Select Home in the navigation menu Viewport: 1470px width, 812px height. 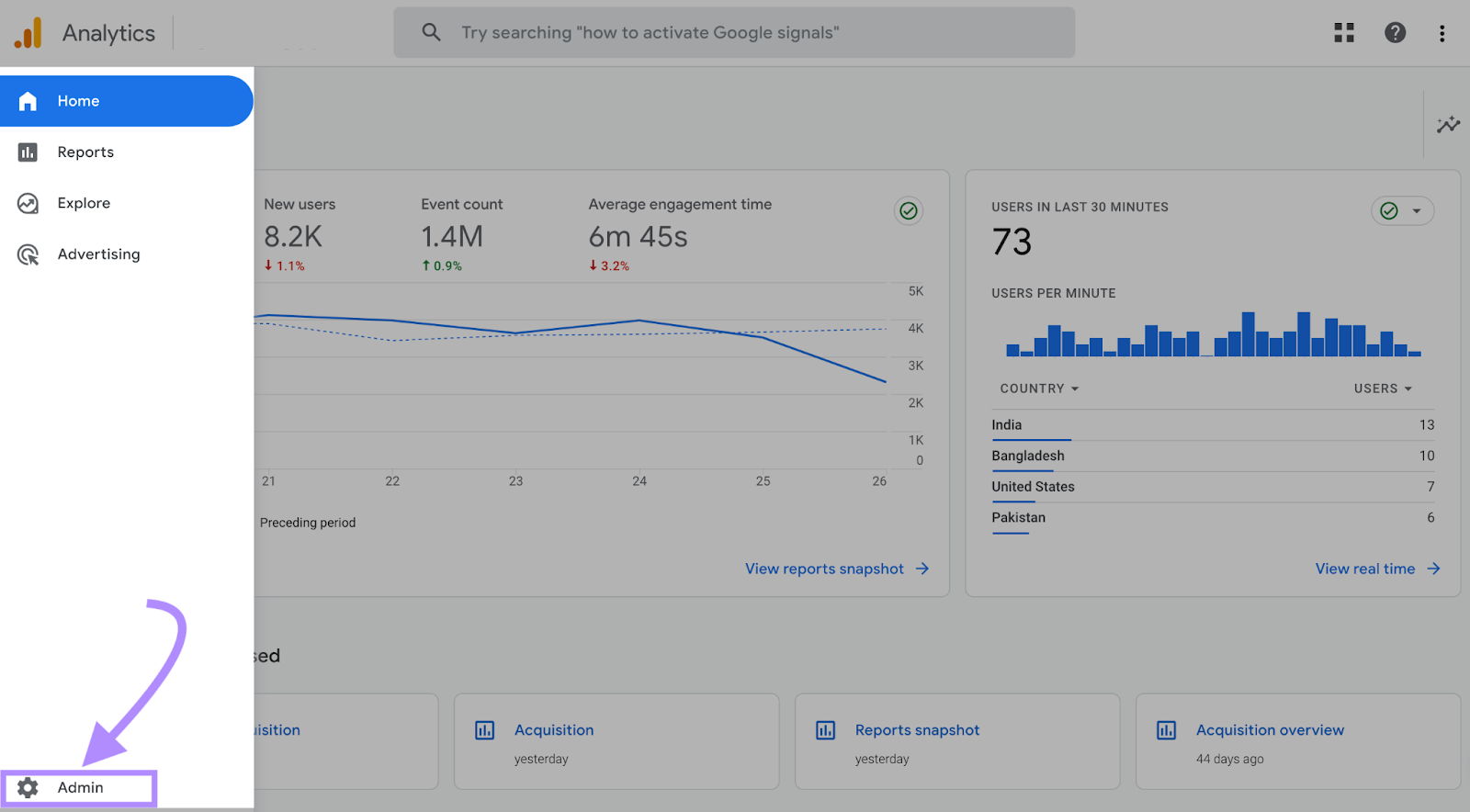pos(78,101)
